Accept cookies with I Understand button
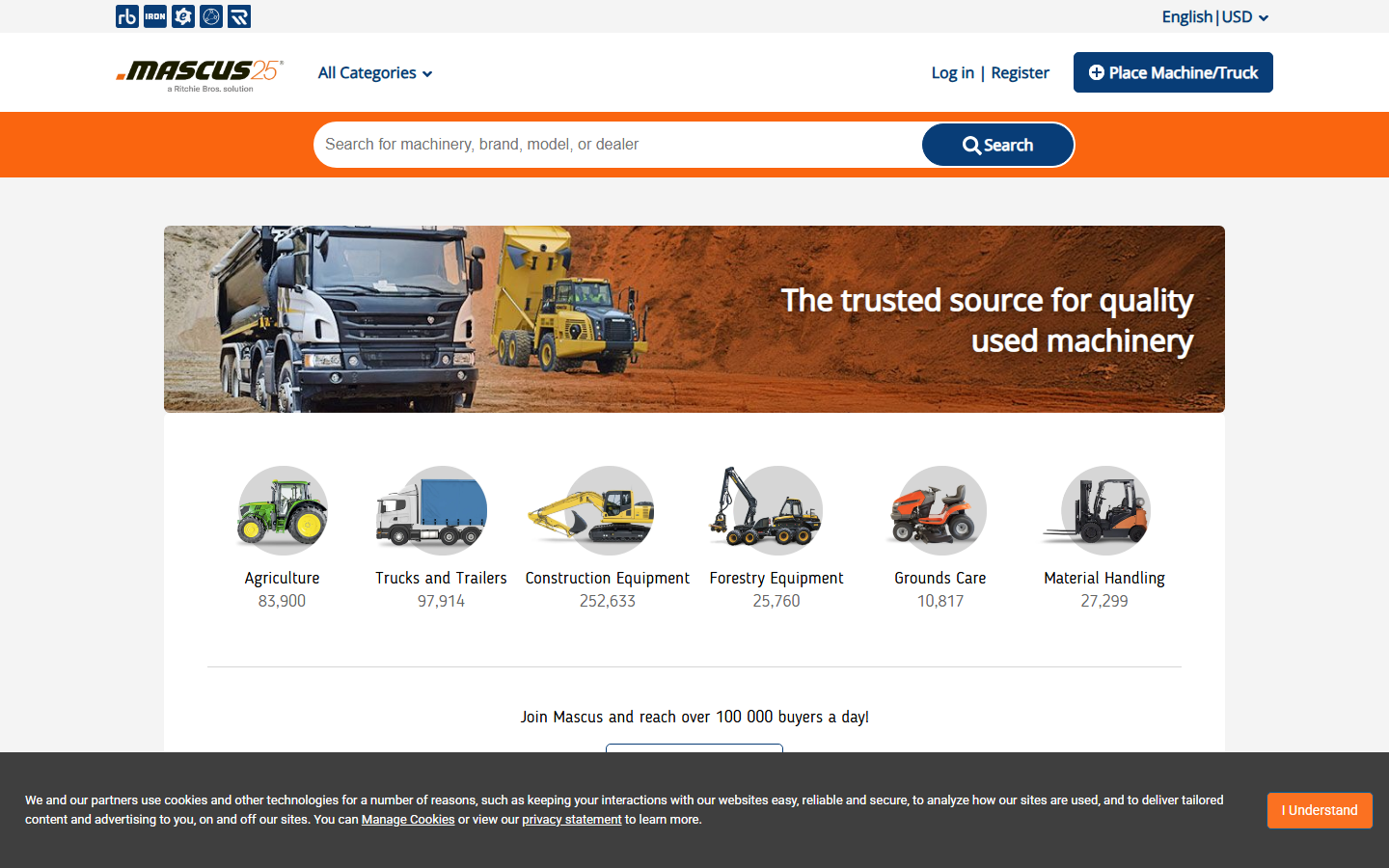 1320,810
